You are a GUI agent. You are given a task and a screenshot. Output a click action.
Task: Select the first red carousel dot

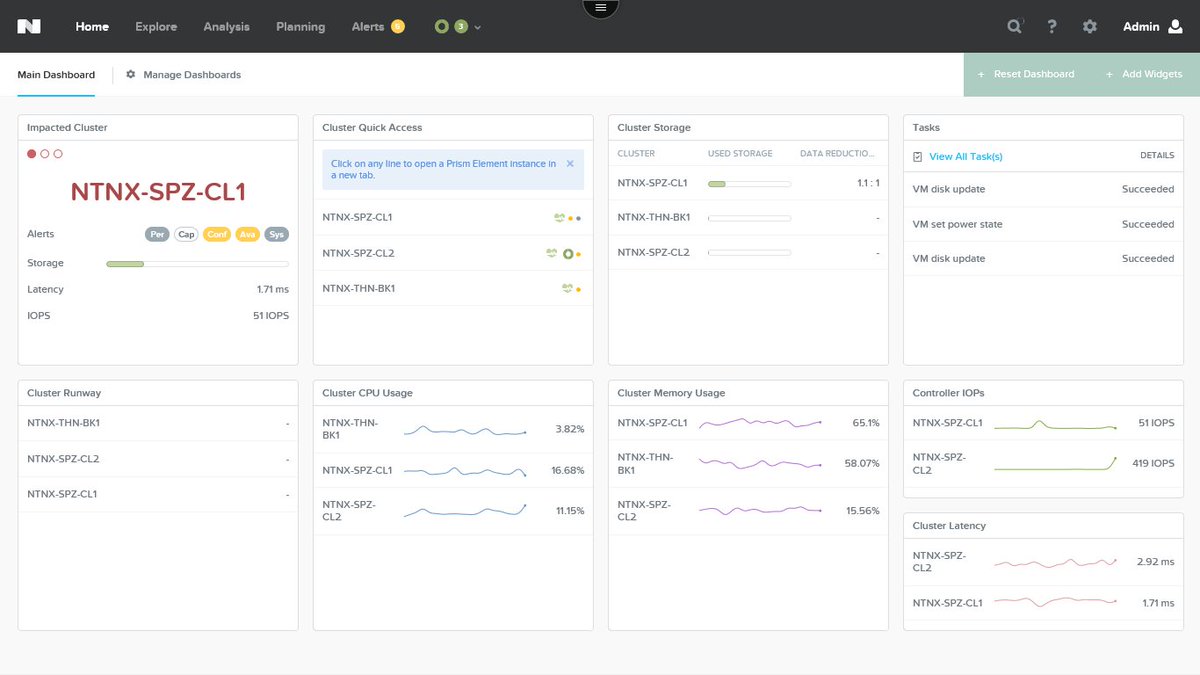tap(32, 154)
